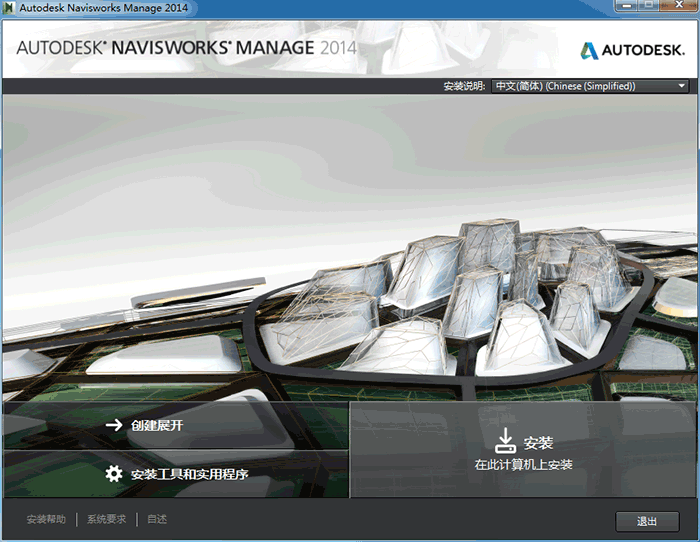
Task: Open the 安装说明 language dropdown
Action: point(590,86)
